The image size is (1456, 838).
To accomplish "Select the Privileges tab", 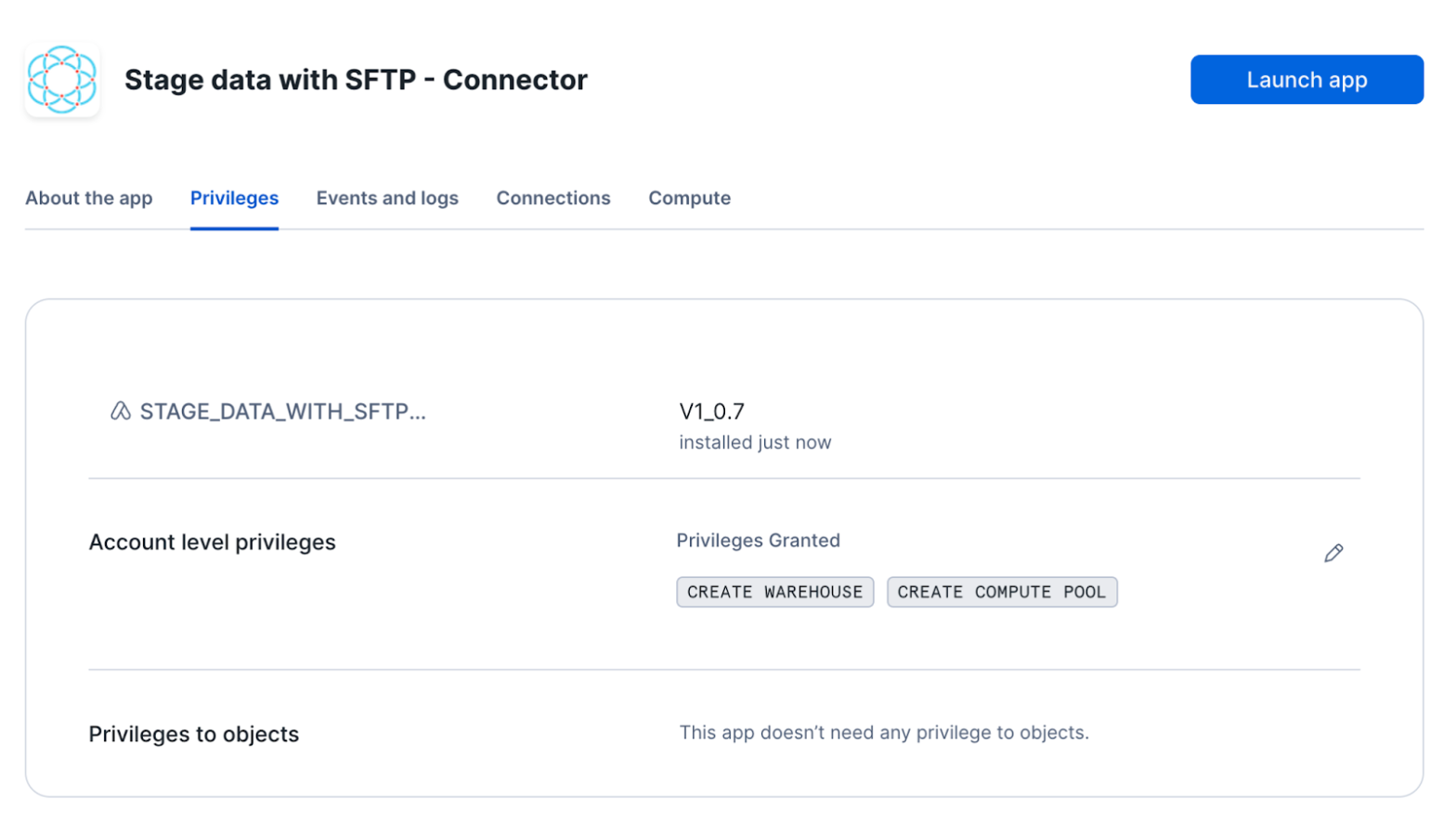I will point(234,198).
